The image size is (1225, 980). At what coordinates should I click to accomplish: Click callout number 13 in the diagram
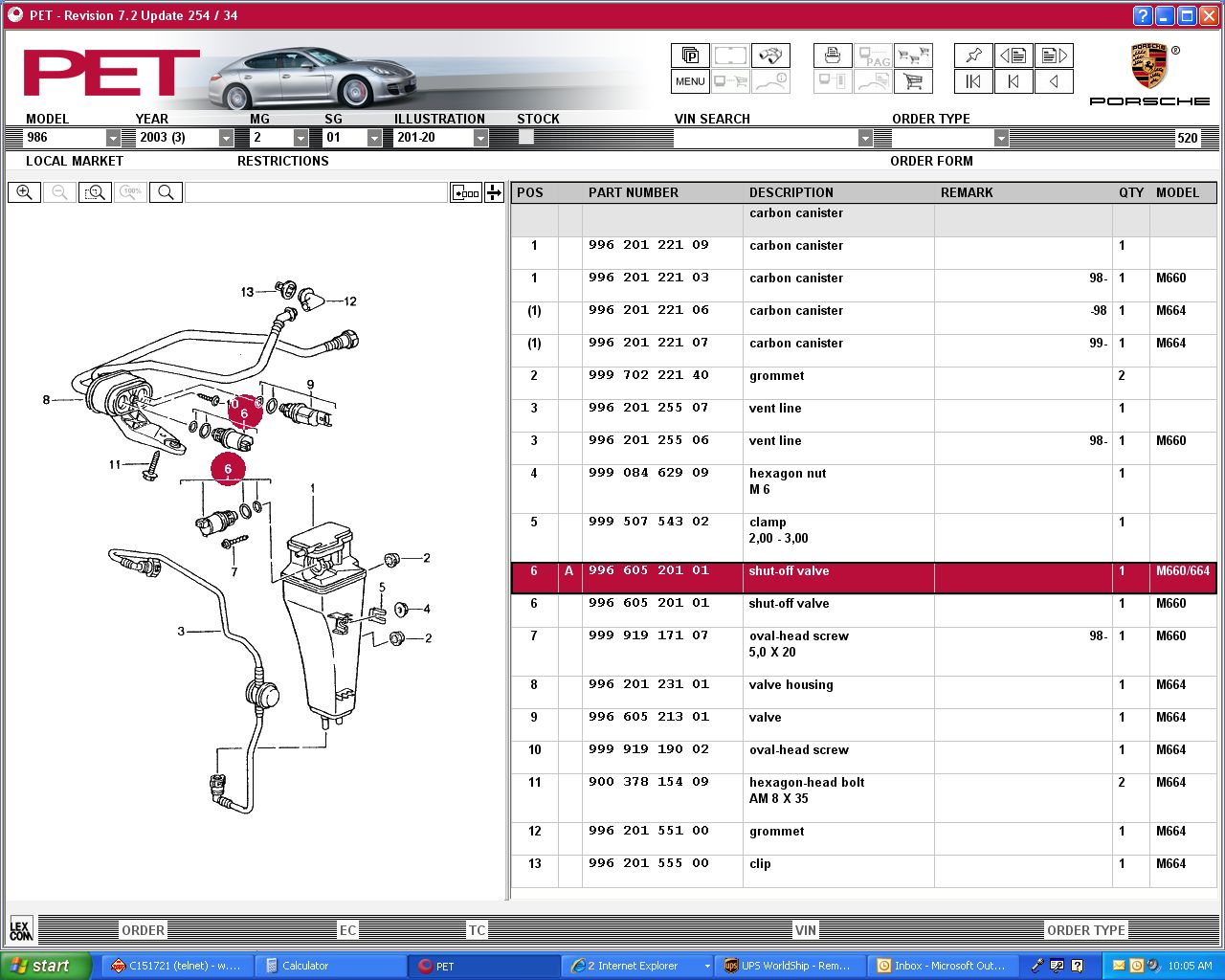(x=247, y=292)
